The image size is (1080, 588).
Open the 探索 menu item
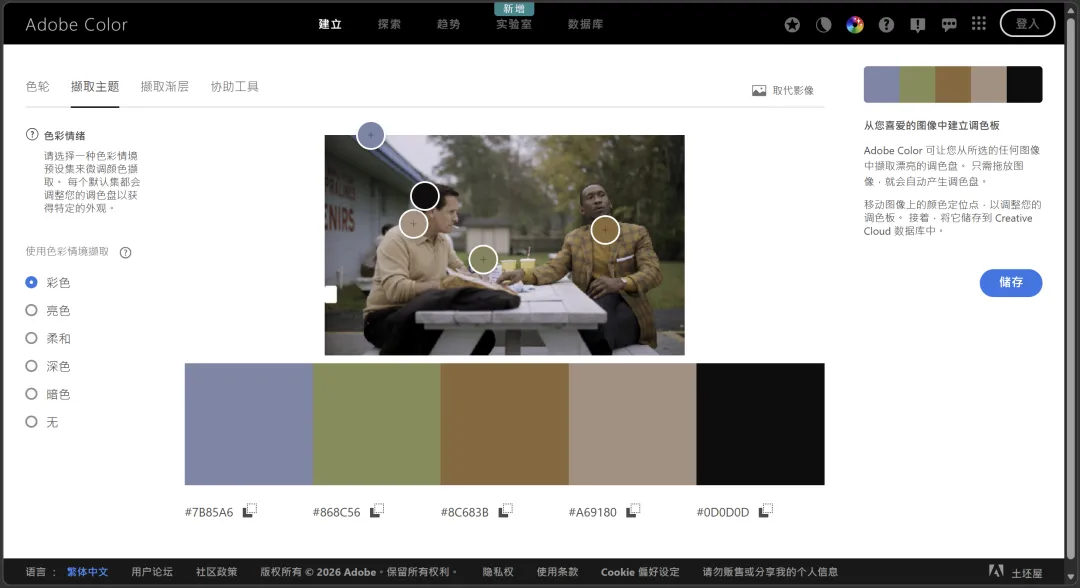tap(389, 24)
